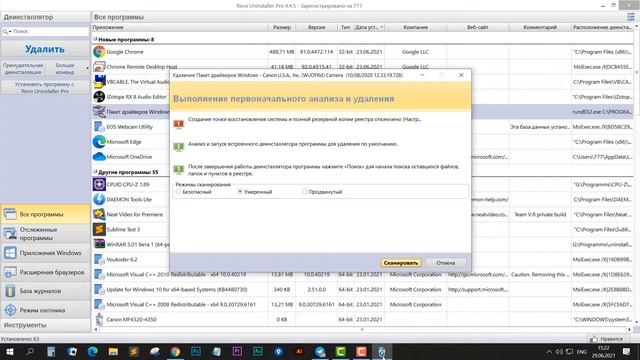The image size is (640, 360).
Task: Click horizontal scrollbar of program list
Action: pos(362,329)
